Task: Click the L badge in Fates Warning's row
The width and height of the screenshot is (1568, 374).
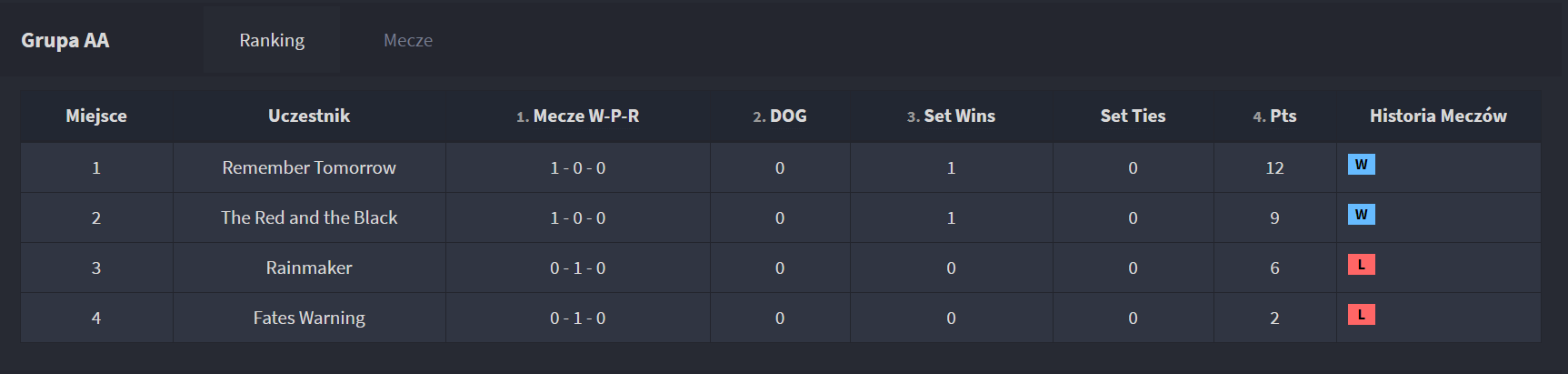Action: point(1361,315)
